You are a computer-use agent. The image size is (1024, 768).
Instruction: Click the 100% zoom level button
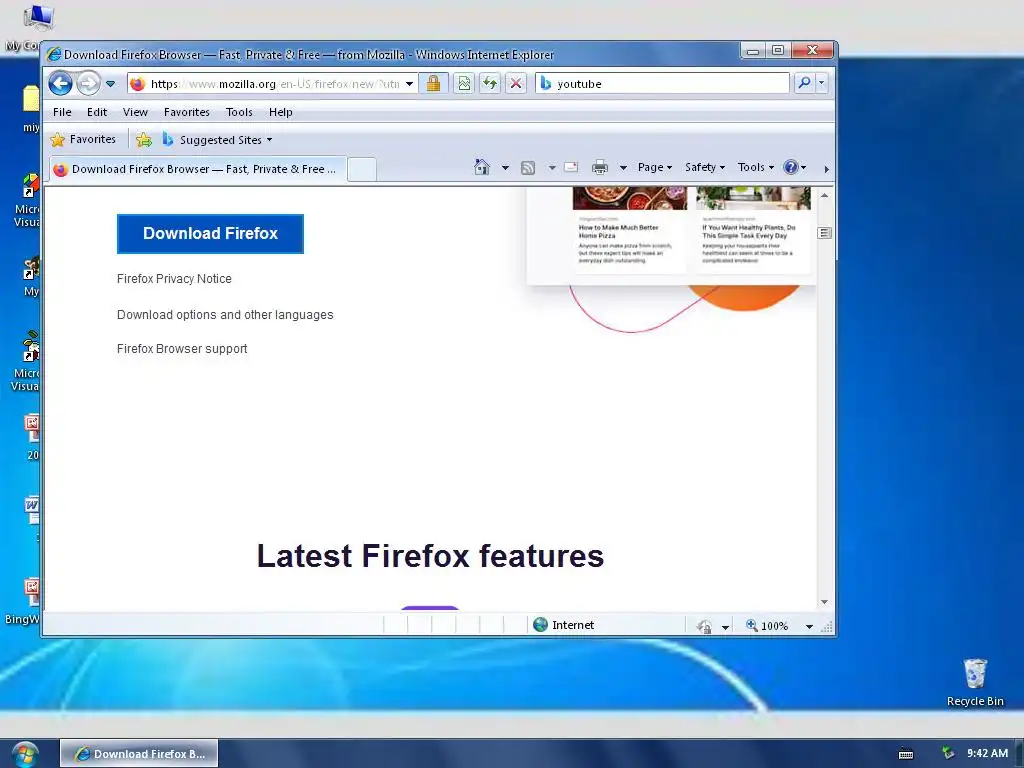[x=767, y=626]
